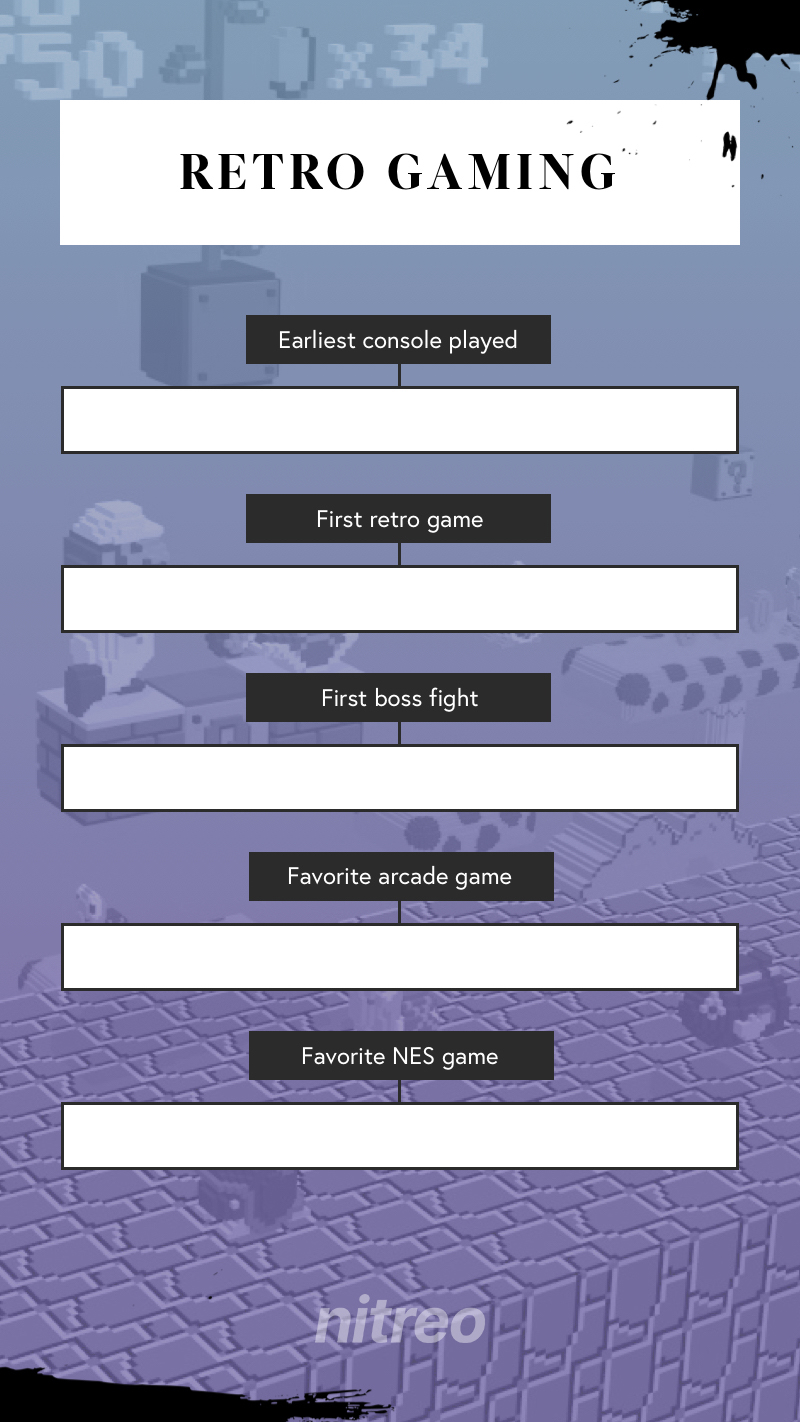
Task: Click the answer field below 'Favorite NES game'
Action: click(x=399, y=1136)
